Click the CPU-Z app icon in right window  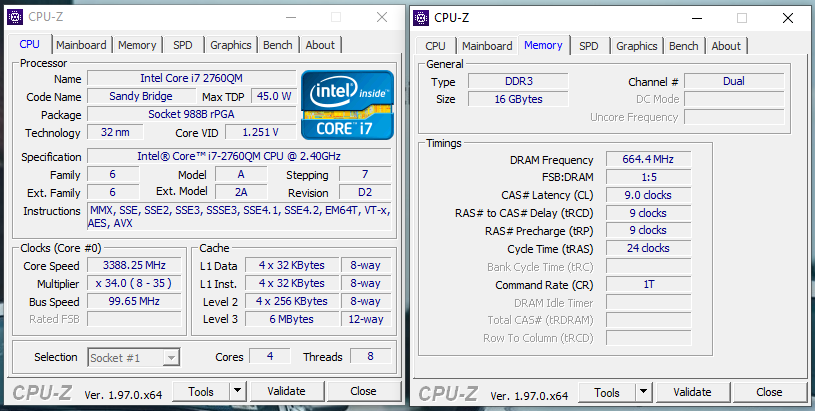[421, 18]
